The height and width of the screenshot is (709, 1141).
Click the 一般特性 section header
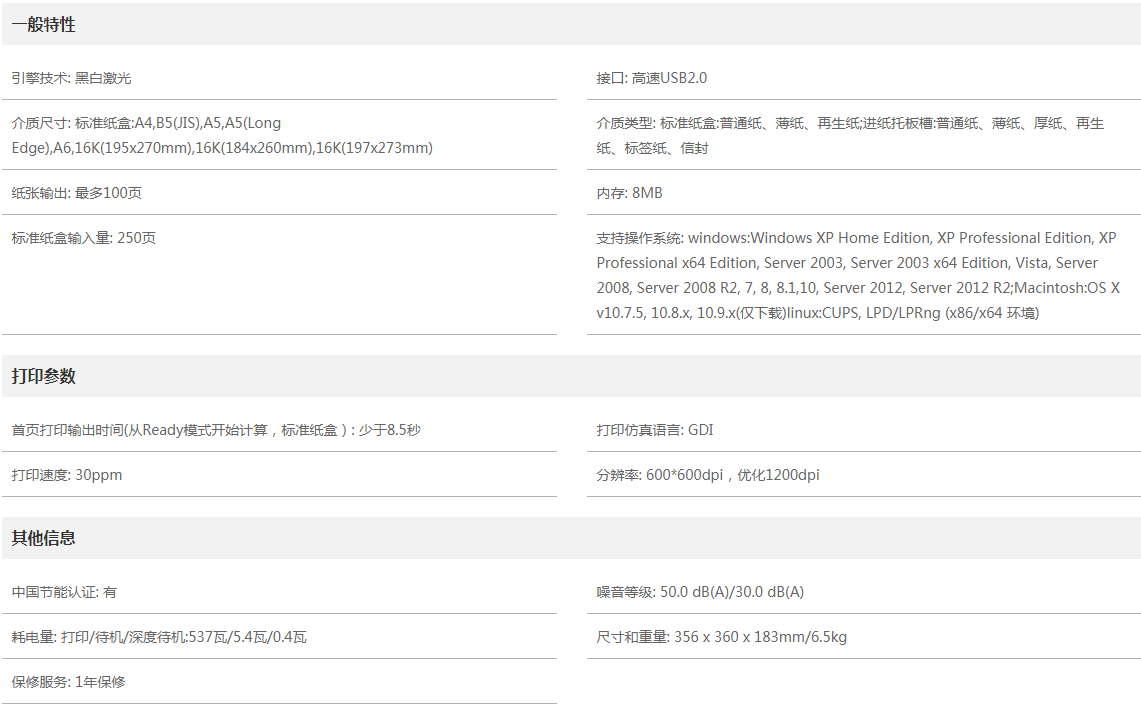43,25
